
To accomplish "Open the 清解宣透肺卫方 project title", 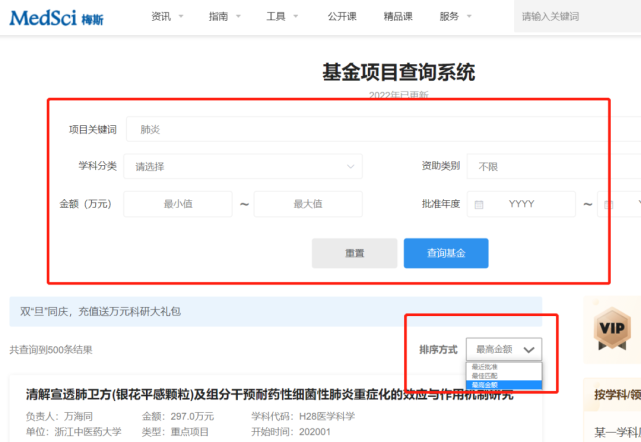I will click(269, 394).
